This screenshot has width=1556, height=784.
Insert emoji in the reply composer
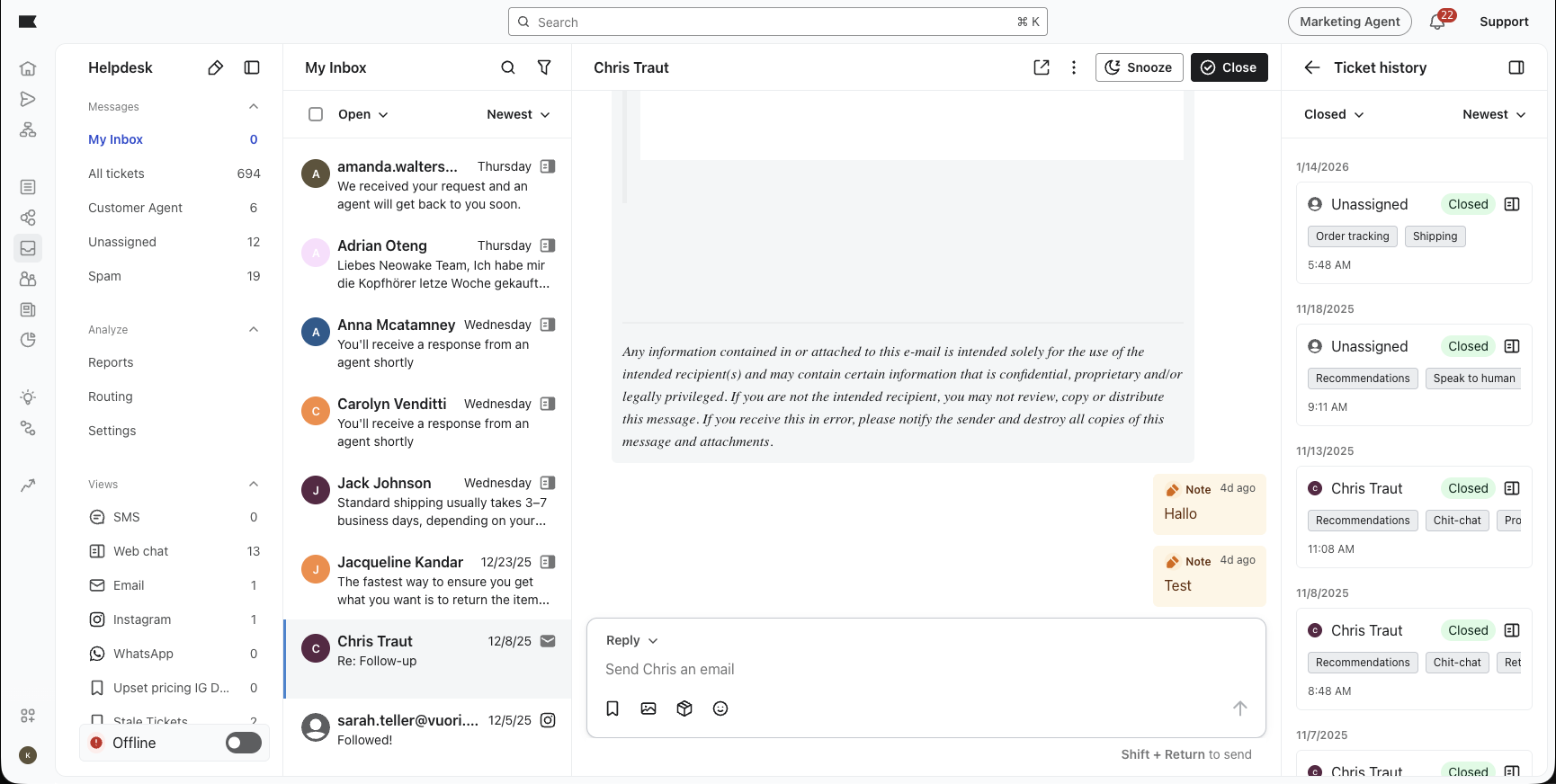(x=720, y=708)
